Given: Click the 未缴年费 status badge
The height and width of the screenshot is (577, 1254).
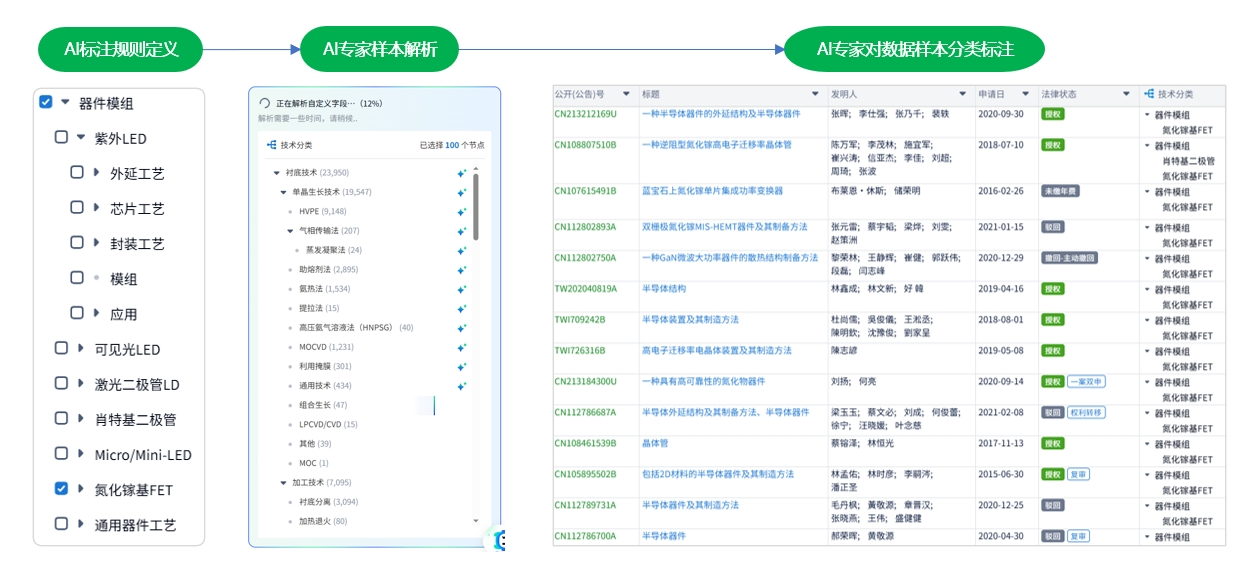Looking at the screenshot, I should [x=1060, y=191].
